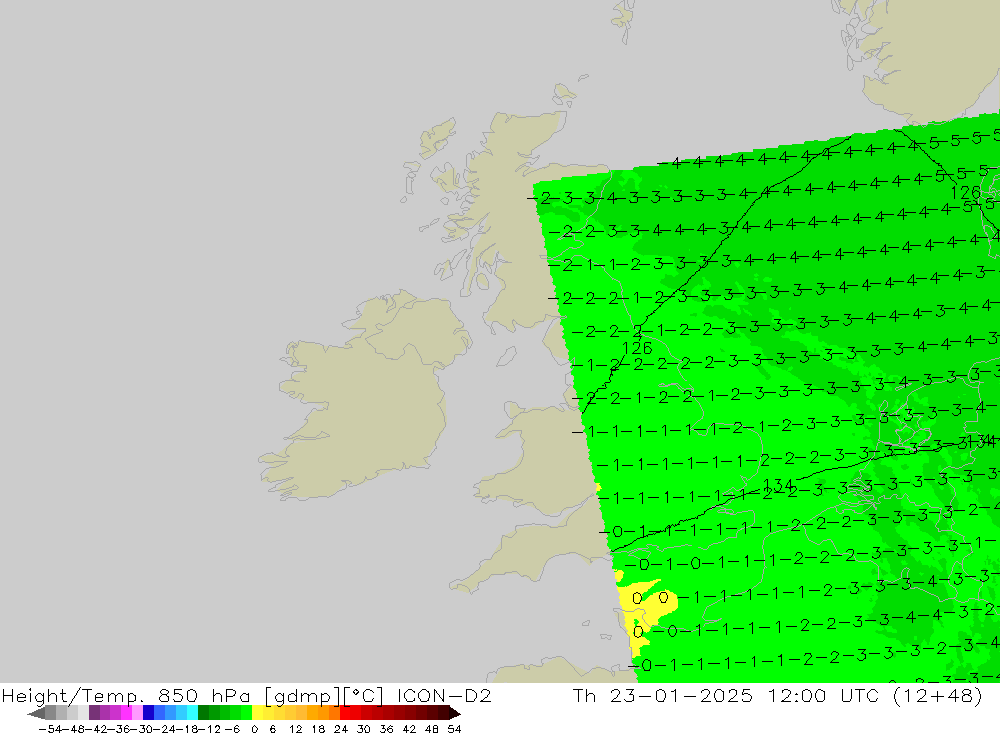The width and height of the screenshot is (1000, 733).
Task: Click the '12:00 UTC' time label
Action: 821,695
